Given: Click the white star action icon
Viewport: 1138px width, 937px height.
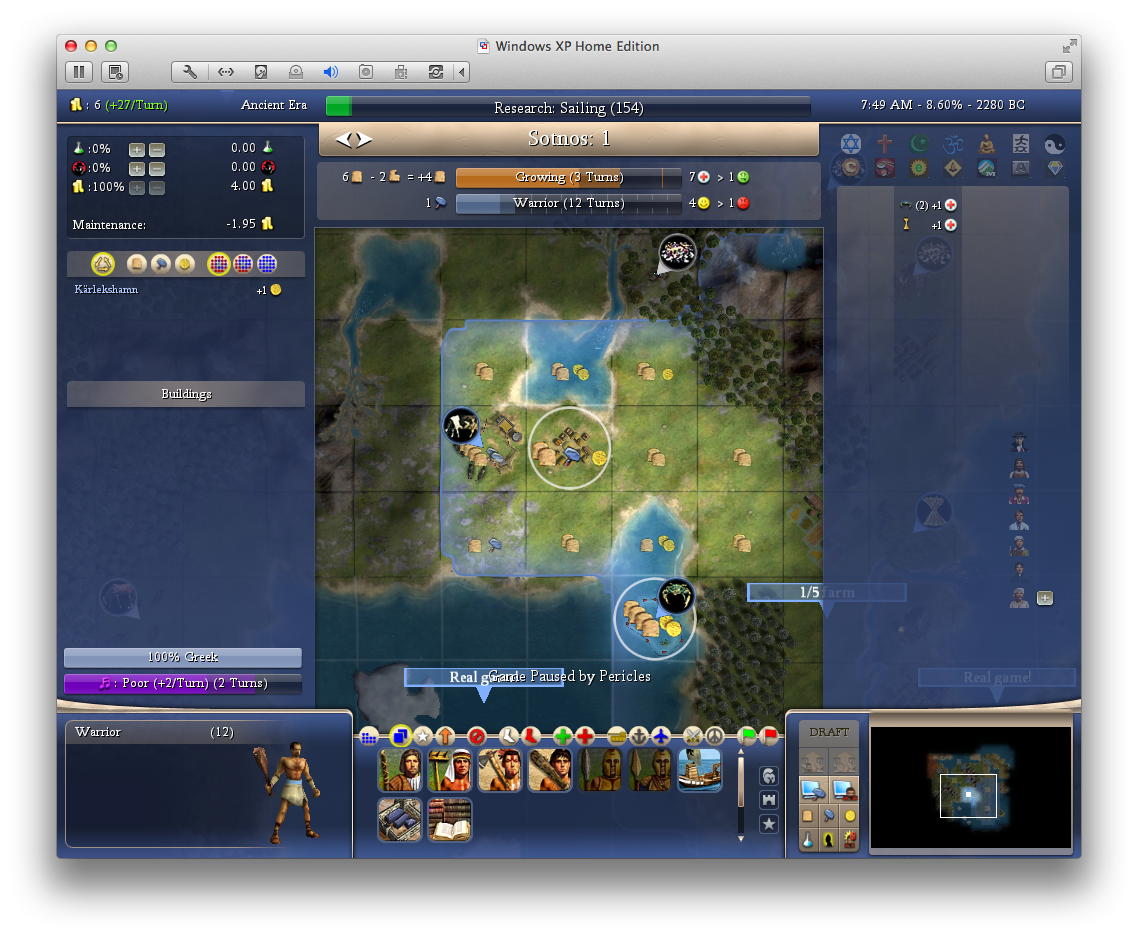Looking at the screenshot, I should pos(423,737).
